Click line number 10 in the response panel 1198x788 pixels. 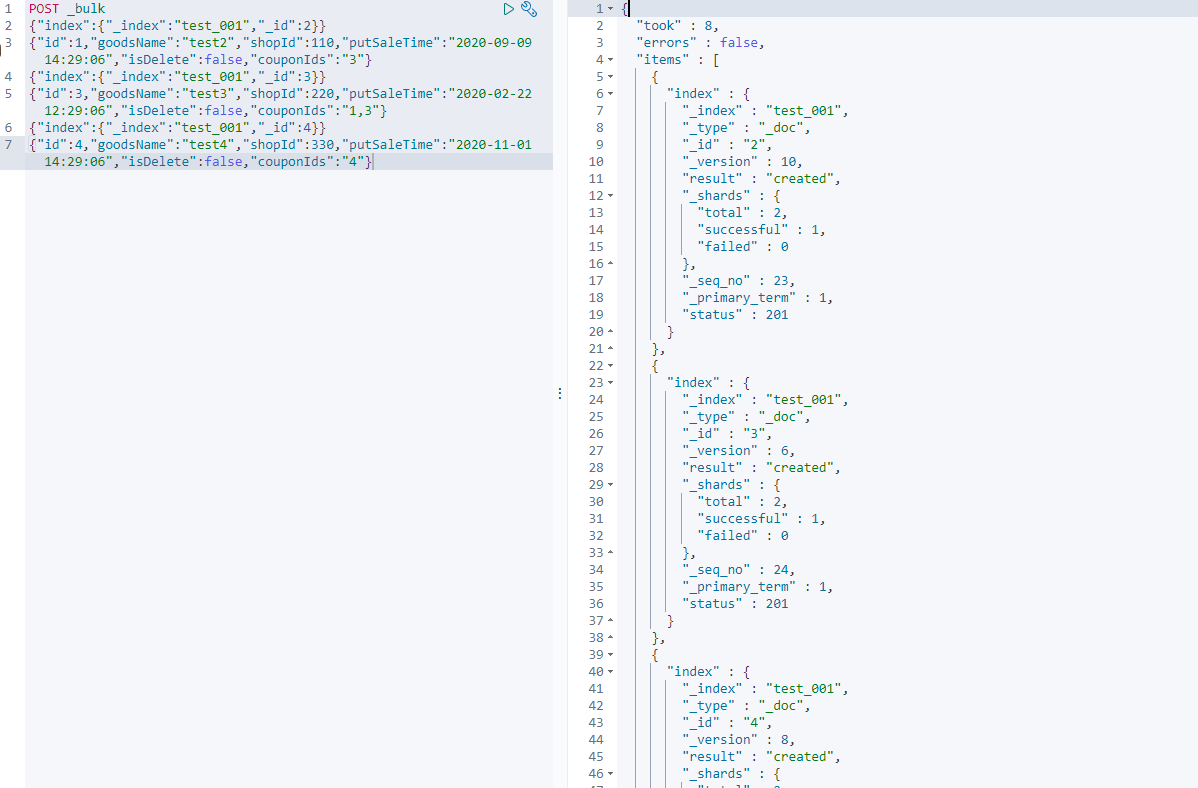pyautogui.click(x=596, y=161)
